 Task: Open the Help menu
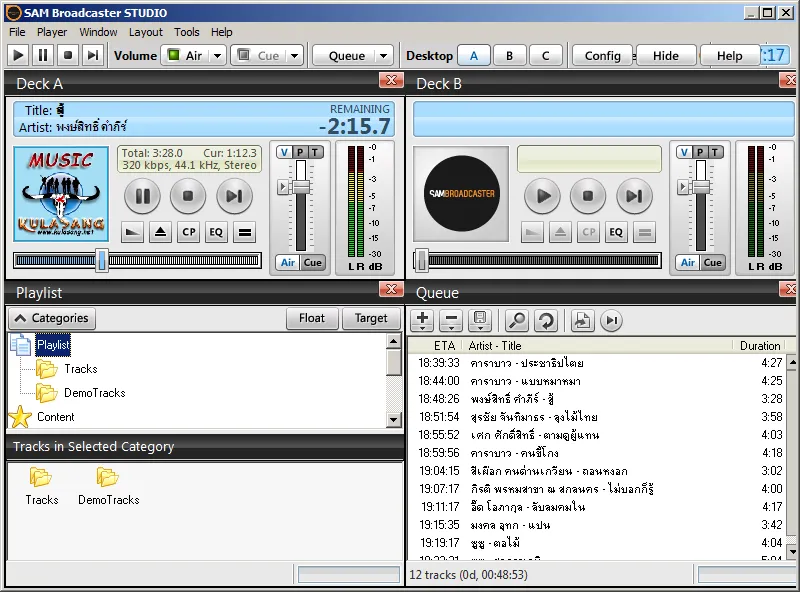tap(221, 32)
